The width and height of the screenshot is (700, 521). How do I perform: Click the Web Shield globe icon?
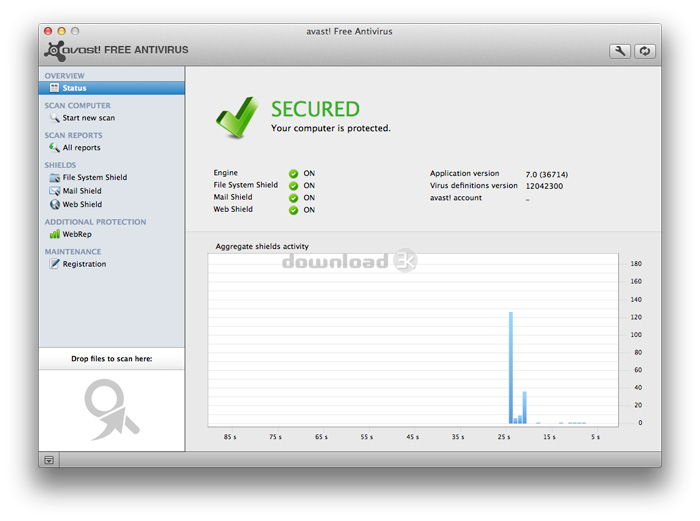55,204
